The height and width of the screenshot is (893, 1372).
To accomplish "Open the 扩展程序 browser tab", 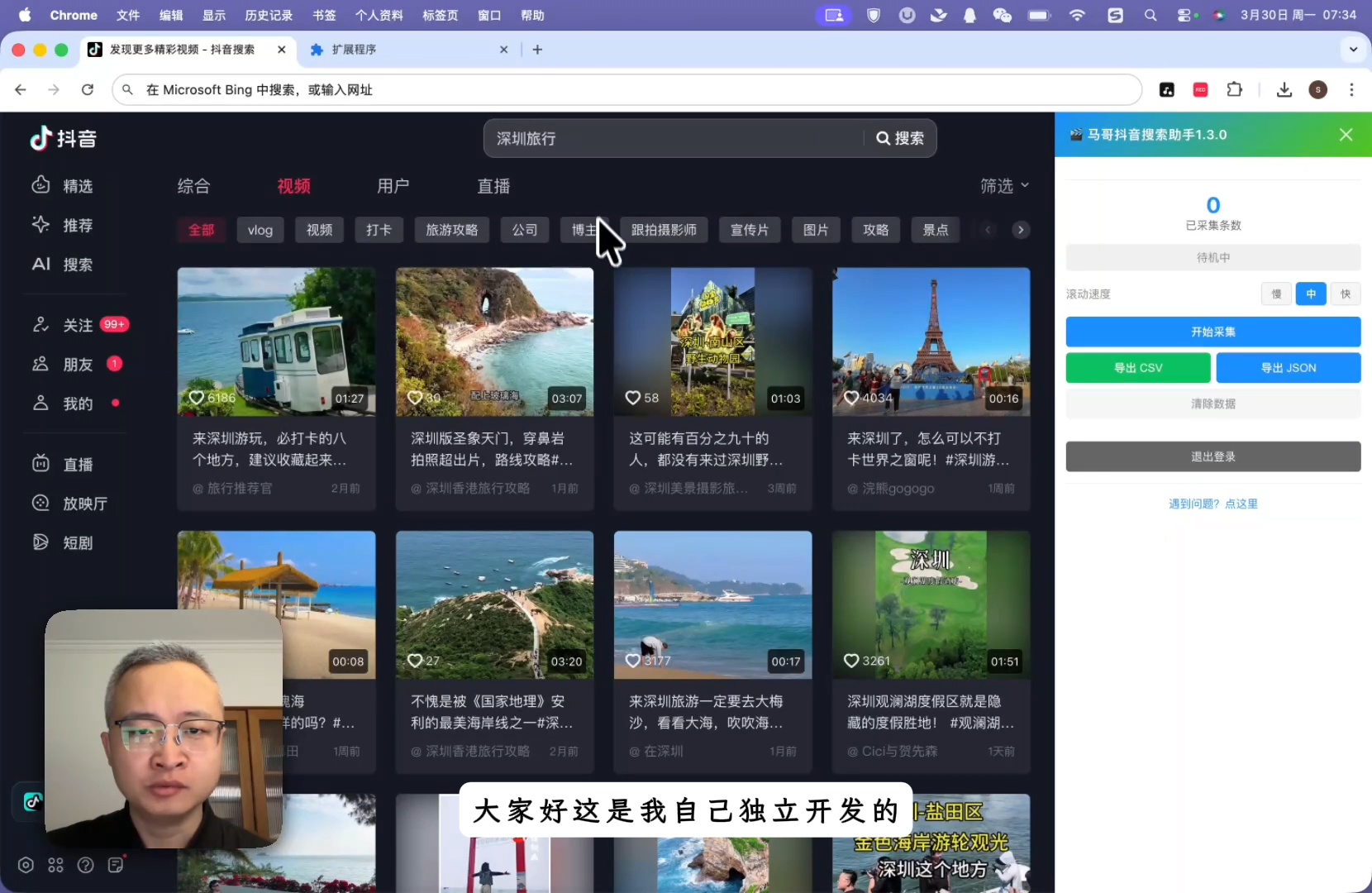I will click(x=409, y=50).
